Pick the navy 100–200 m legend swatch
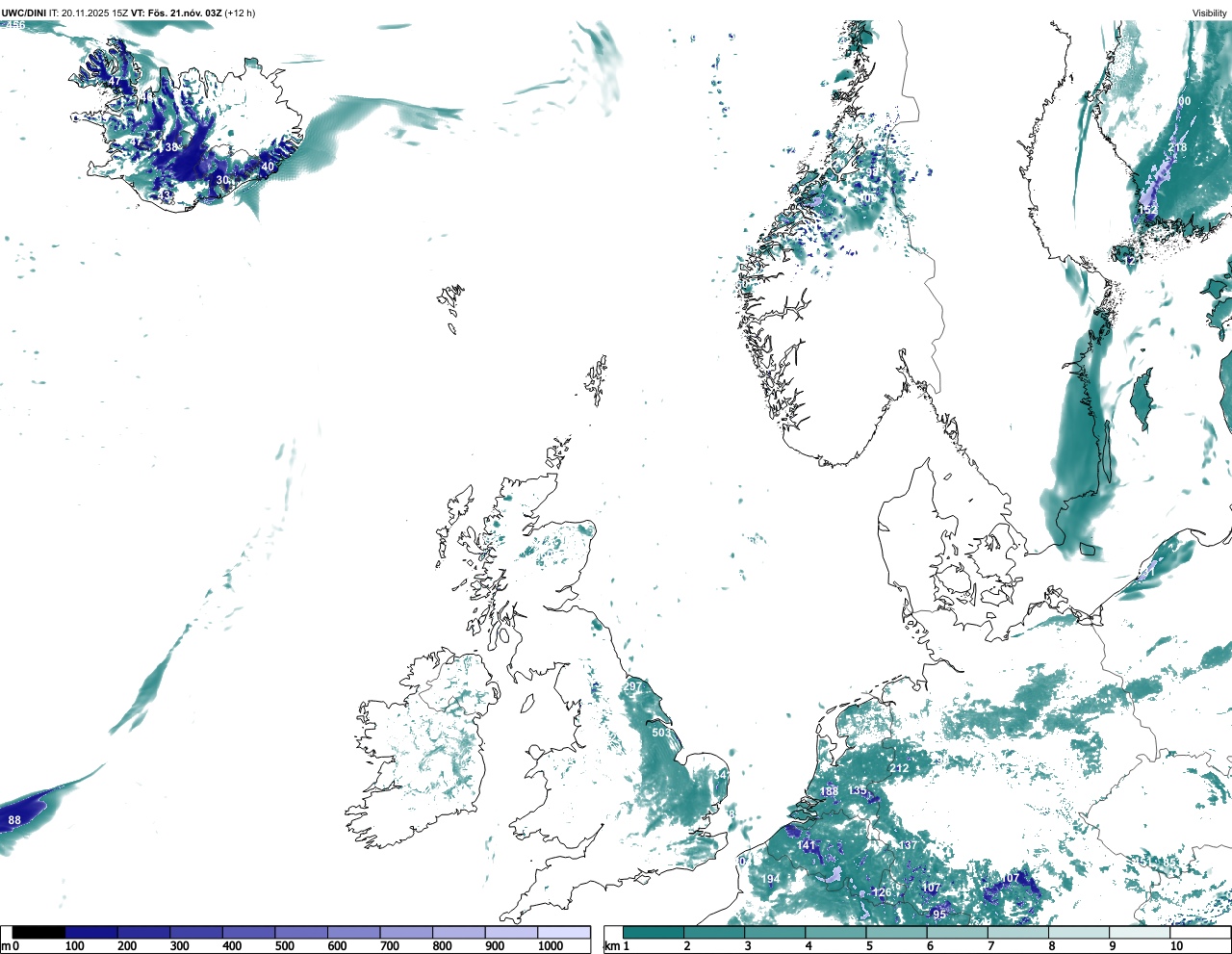Screen dimensions: 1232x954 coord(91,932)
